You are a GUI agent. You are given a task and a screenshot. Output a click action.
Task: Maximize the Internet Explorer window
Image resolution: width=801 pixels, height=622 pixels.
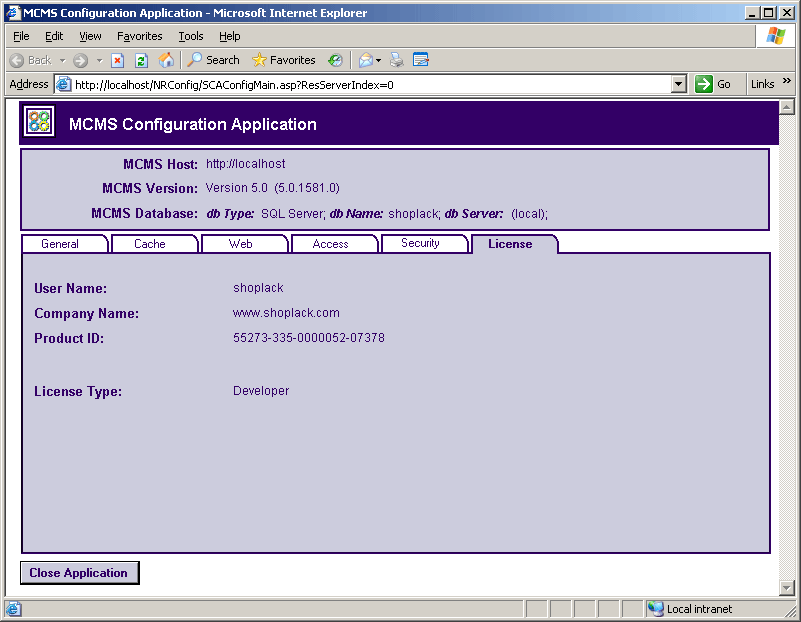click(x=768, y=13)
